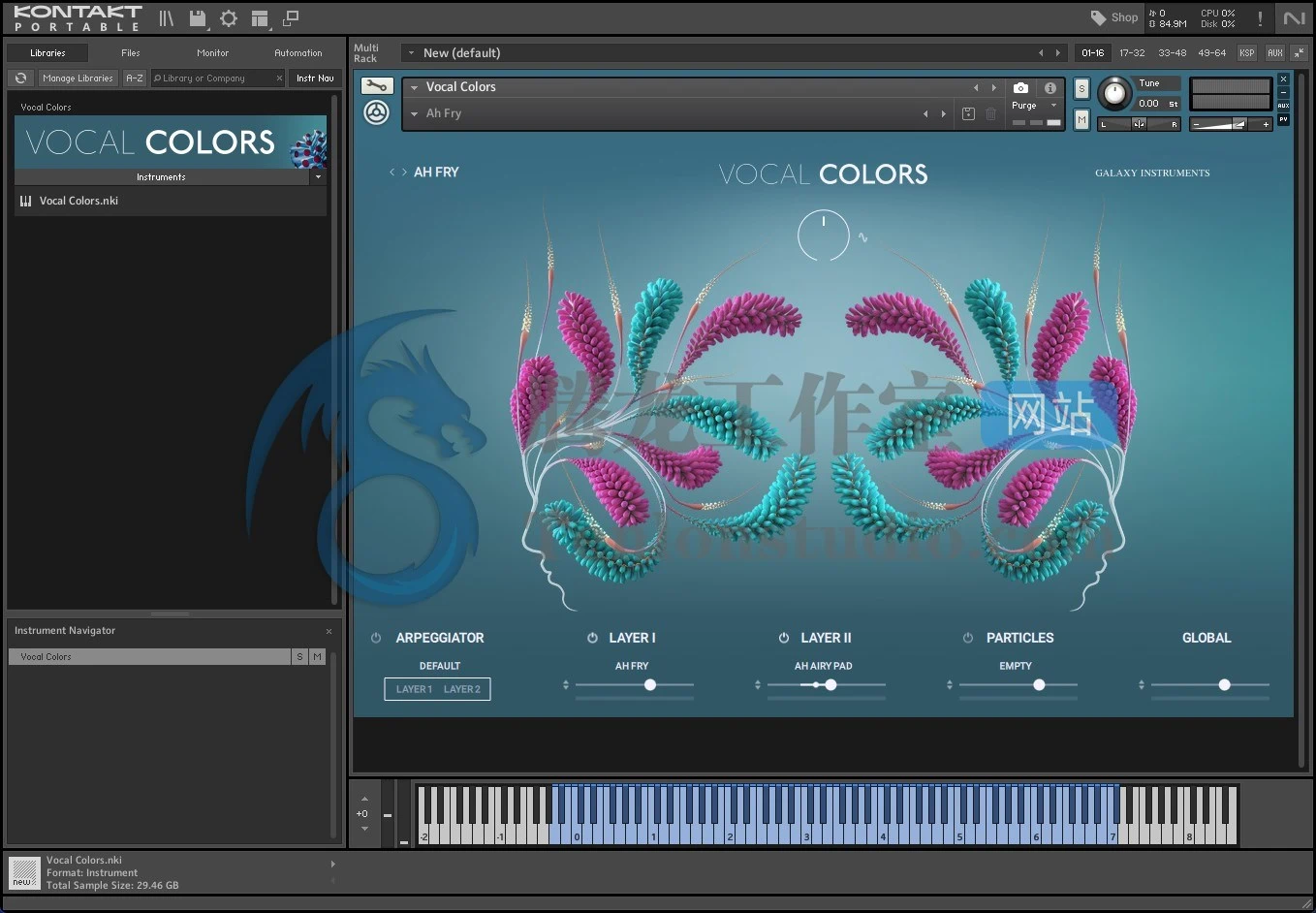This screenshot has width=1316, height=913.
Task: Mute the instrument with the M button
Action: 1082,119
